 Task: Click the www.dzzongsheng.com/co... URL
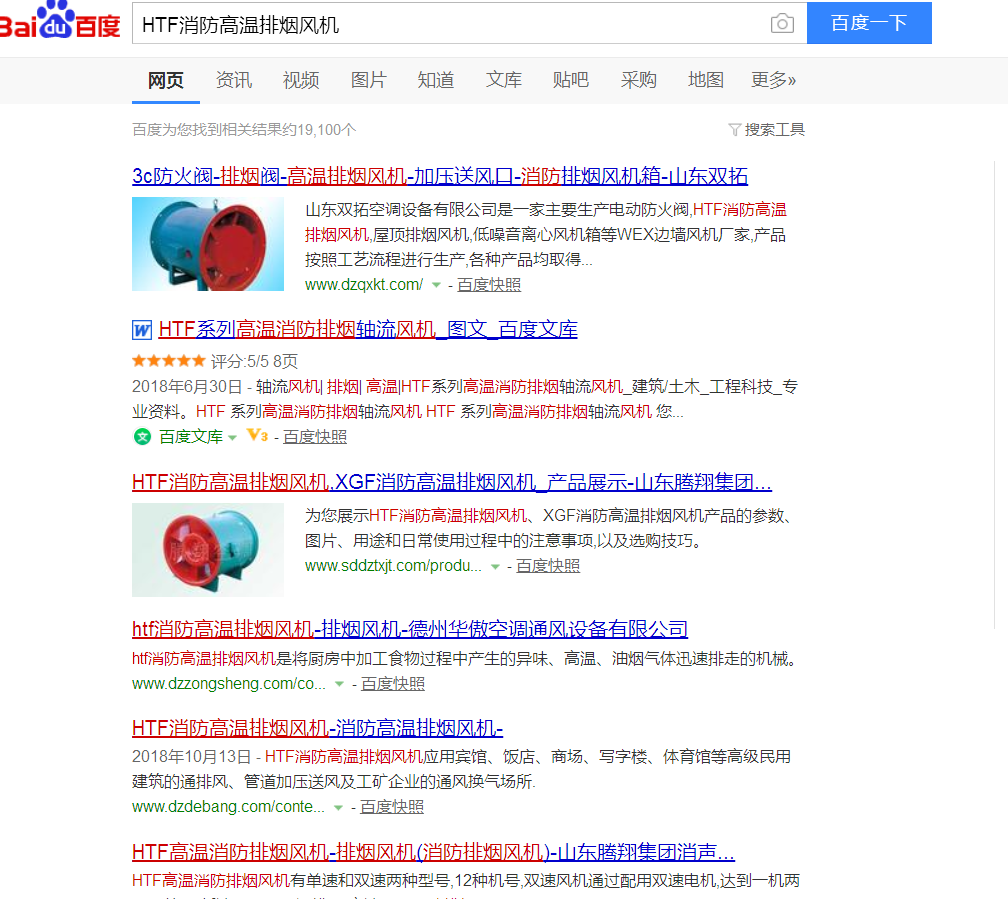tap(229, 684)
